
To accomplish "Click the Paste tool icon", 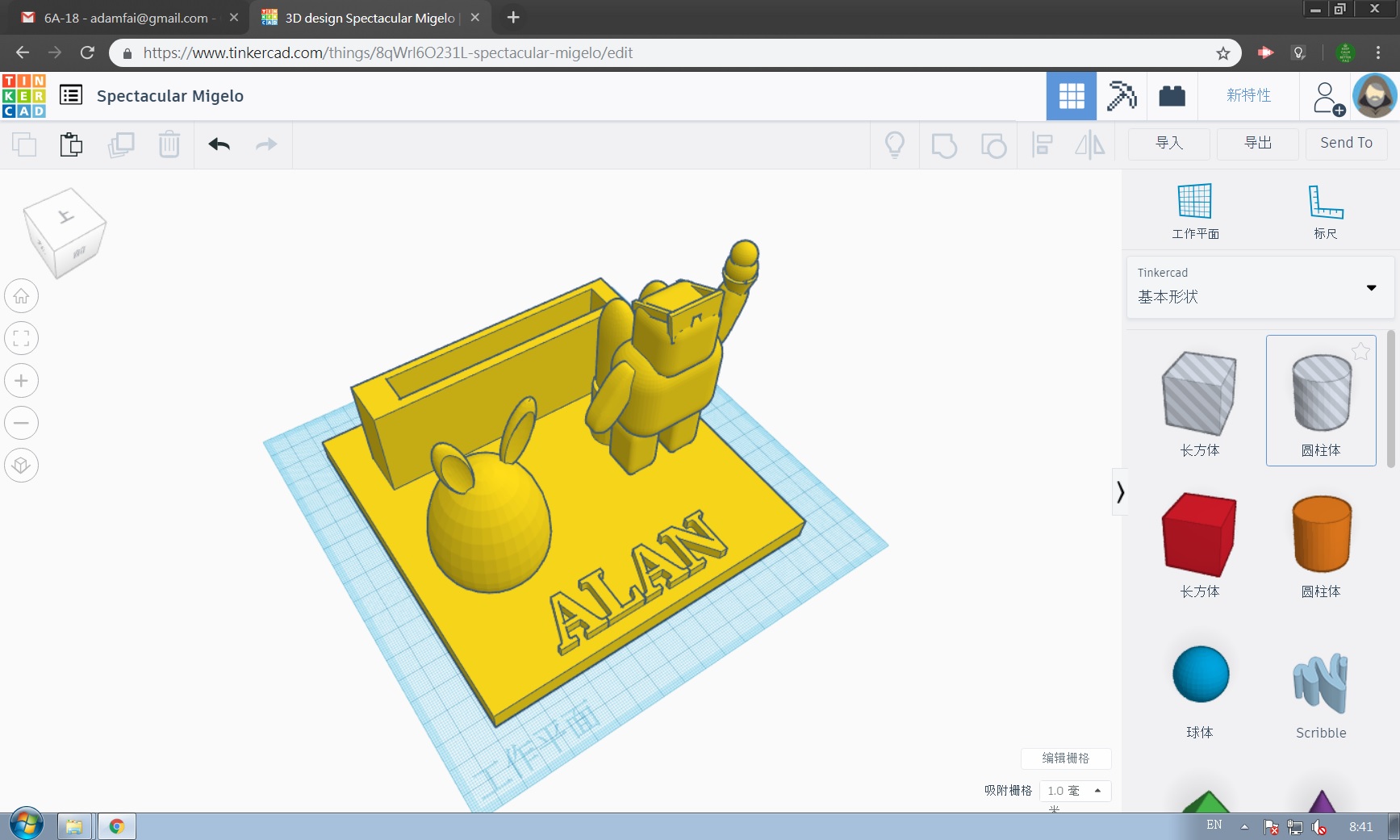I will [72, 144].
